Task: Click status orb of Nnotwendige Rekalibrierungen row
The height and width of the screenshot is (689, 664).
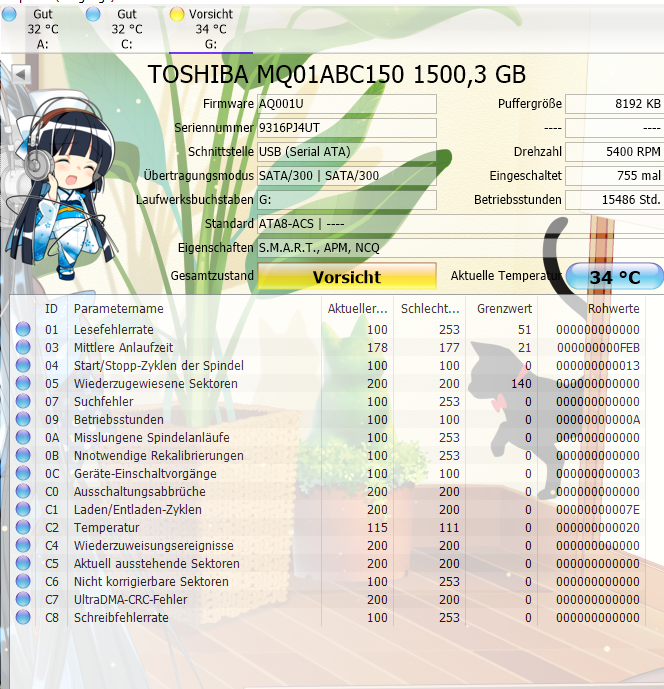Action: (23, 455)
